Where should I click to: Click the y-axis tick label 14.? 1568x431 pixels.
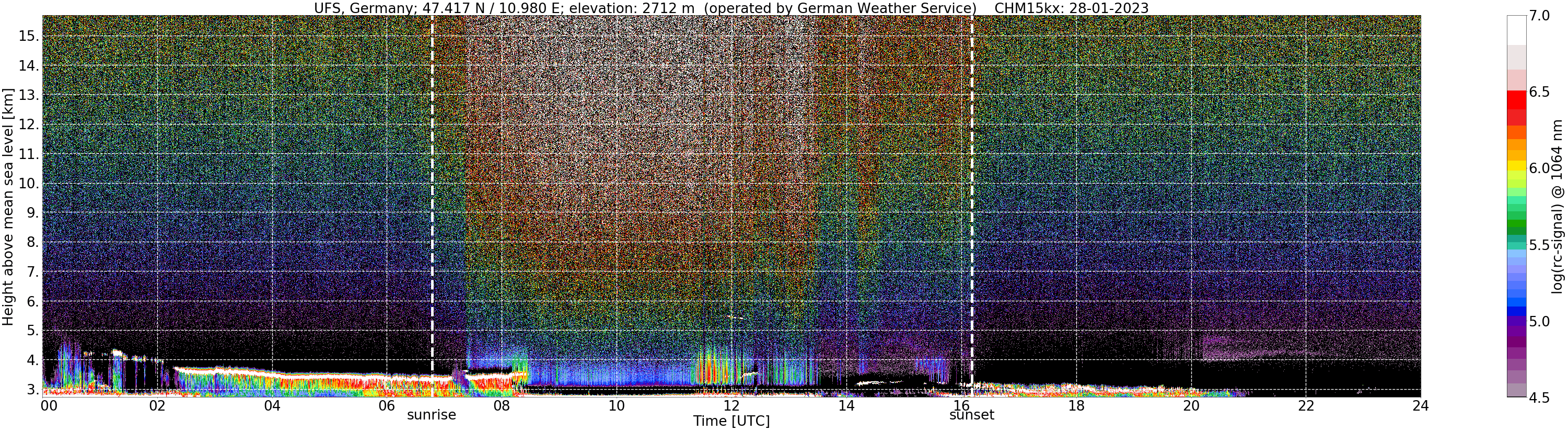coord(29,66)
